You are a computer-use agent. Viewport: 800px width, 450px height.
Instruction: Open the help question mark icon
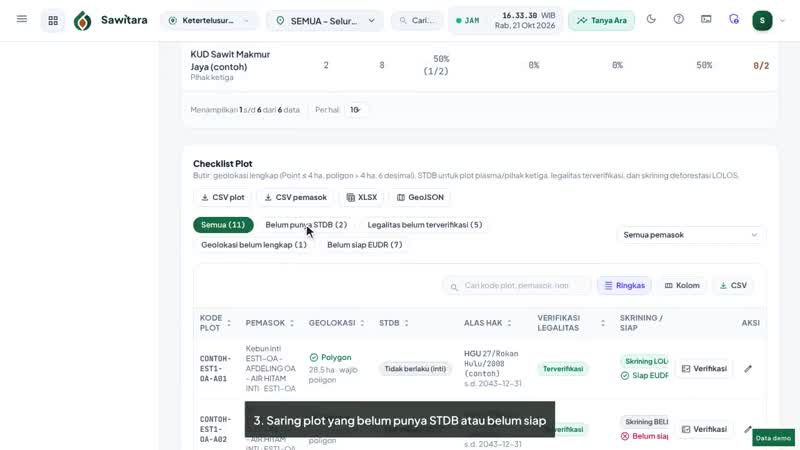679,19
